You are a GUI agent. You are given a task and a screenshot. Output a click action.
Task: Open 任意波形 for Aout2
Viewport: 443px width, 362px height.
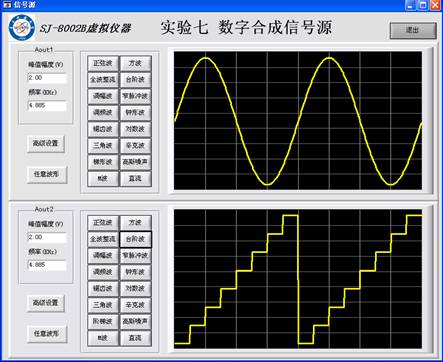point(47,334)
